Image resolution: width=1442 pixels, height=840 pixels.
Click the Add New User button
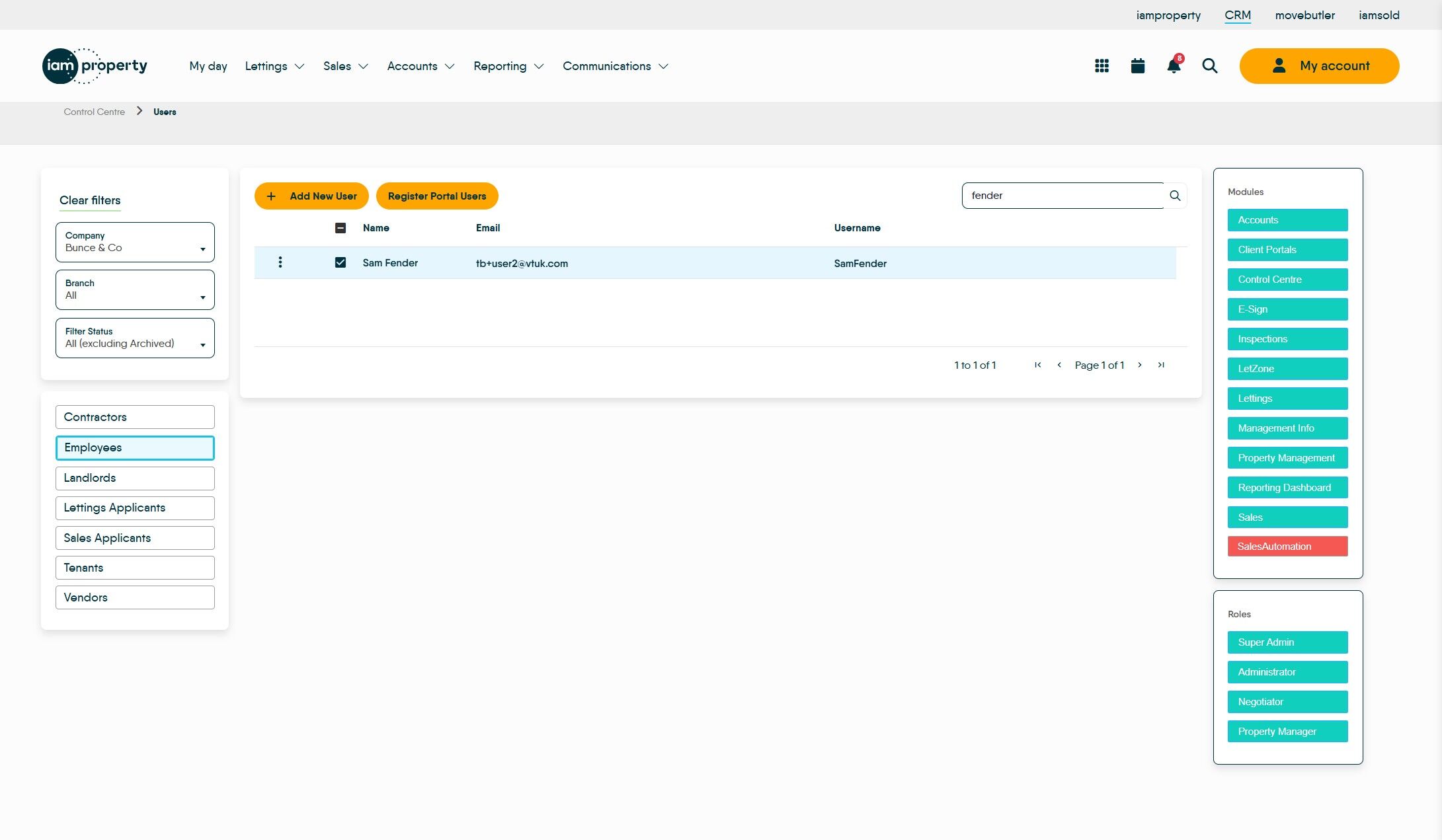tap(311, 196)
